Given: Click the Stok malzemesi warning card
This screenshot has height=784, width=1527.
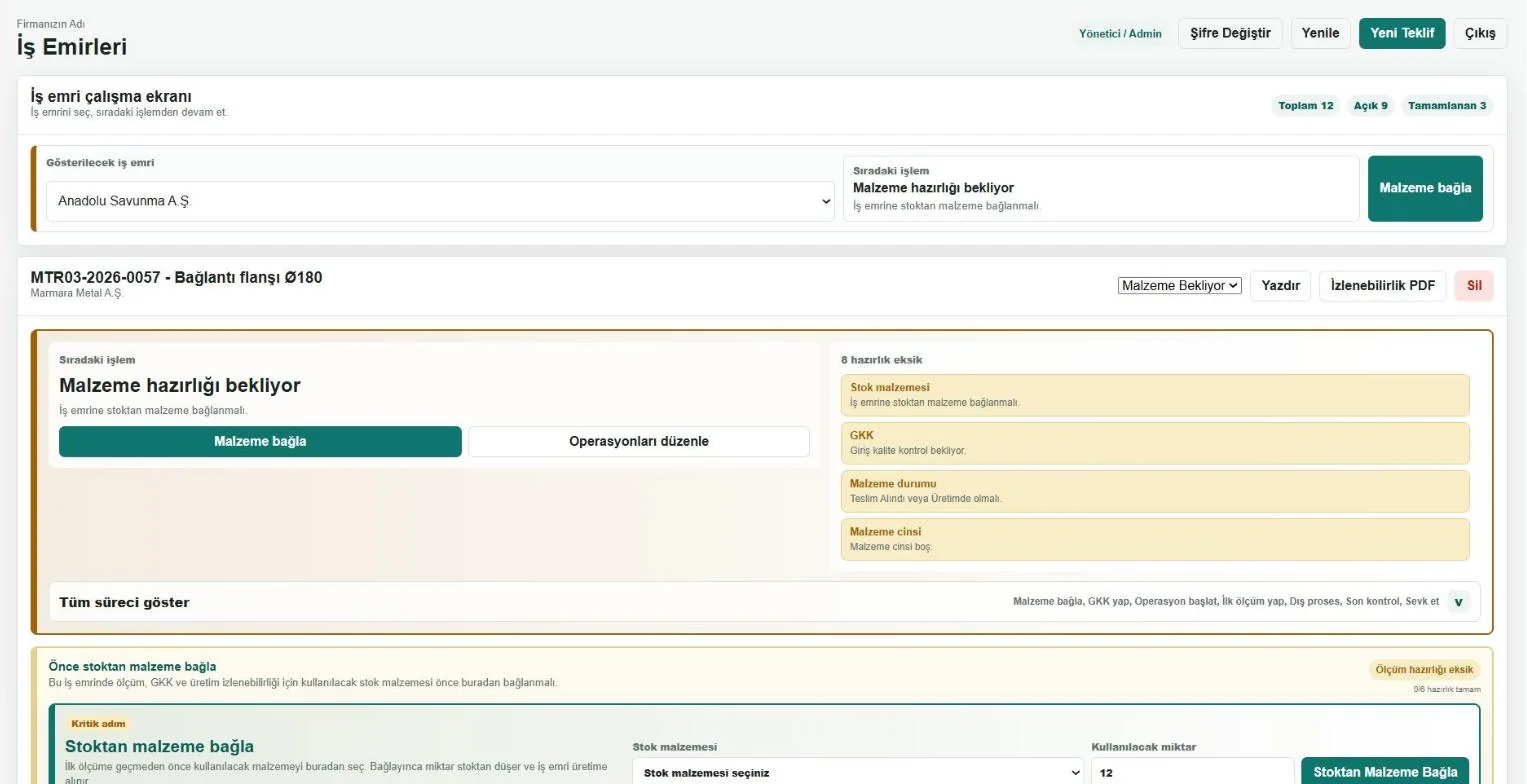Looking at the screenshot, I should [1155, 395].
